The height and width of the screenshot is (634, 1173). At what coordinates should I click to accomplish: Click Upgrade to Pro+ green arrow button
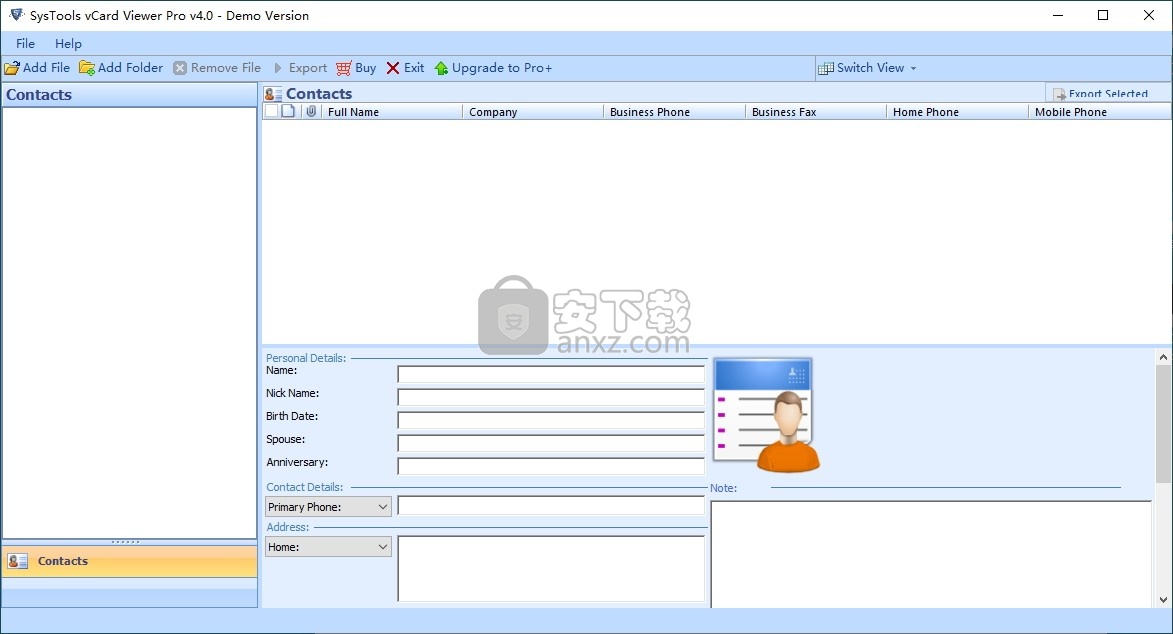[493, 68]
